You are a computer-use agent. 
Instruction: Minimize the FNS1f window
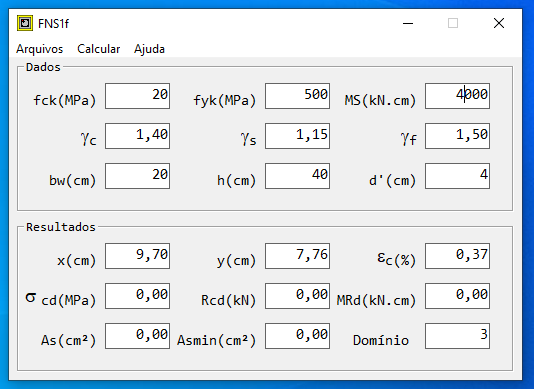(408, 24)
